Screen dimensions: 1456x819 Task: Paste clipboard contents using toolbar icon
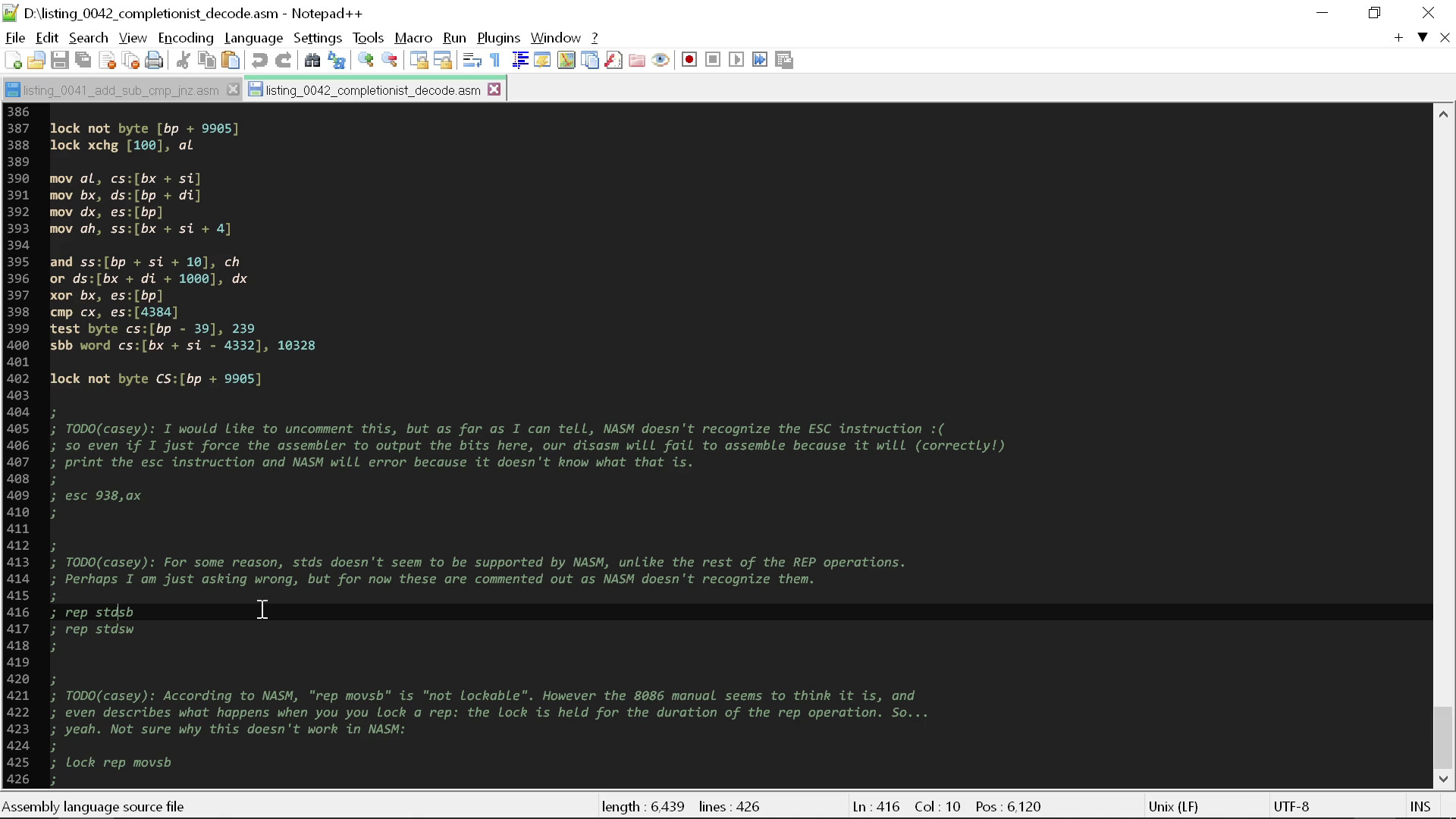click(231, 60)
